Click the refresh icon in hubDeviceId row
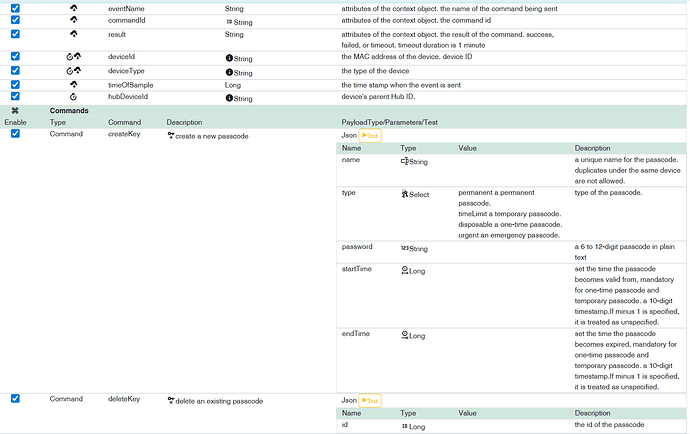The width and height of the screenshot is (690, 434). 73,96
